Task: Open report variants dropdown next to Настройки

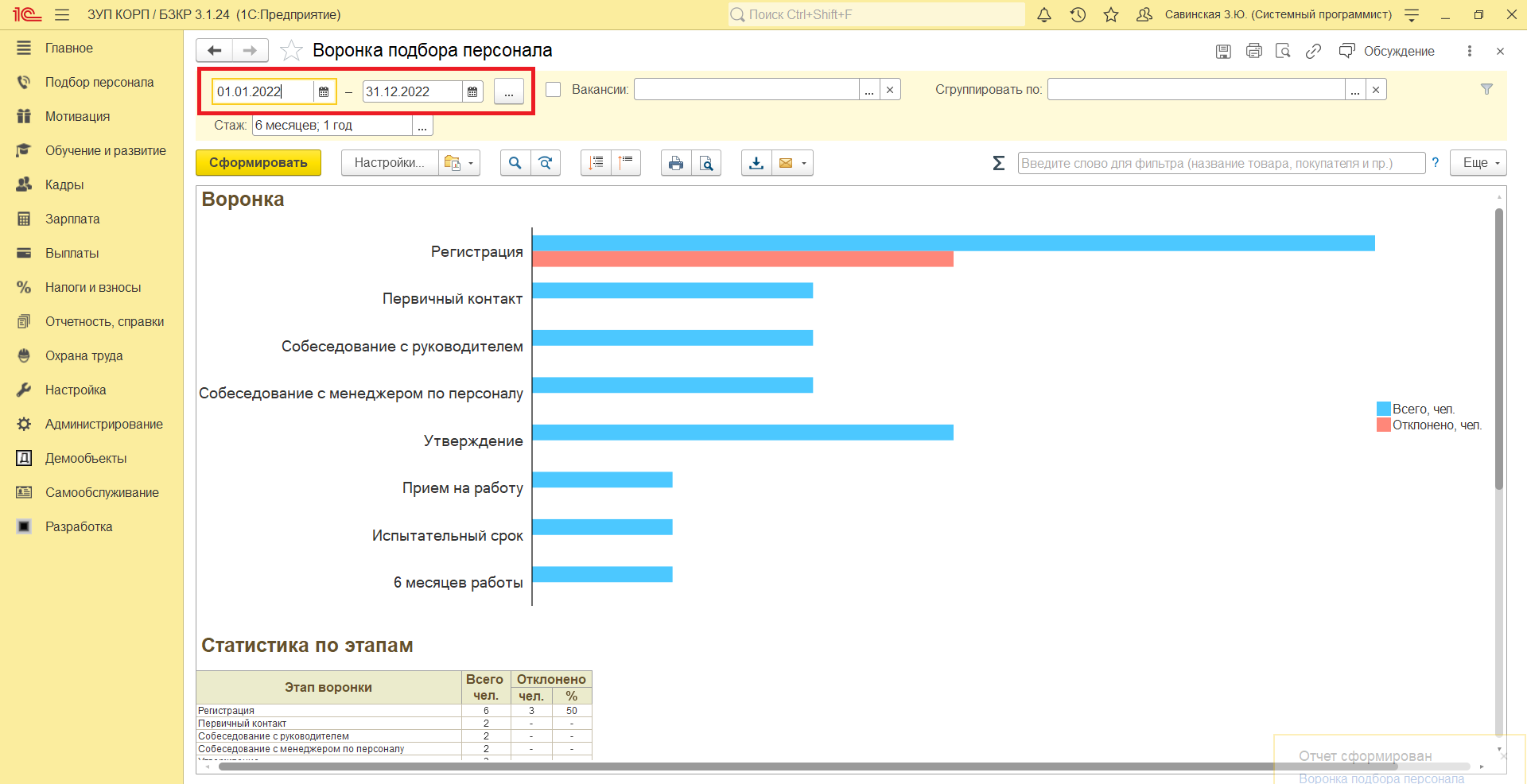Action: (x=459, y=163)
